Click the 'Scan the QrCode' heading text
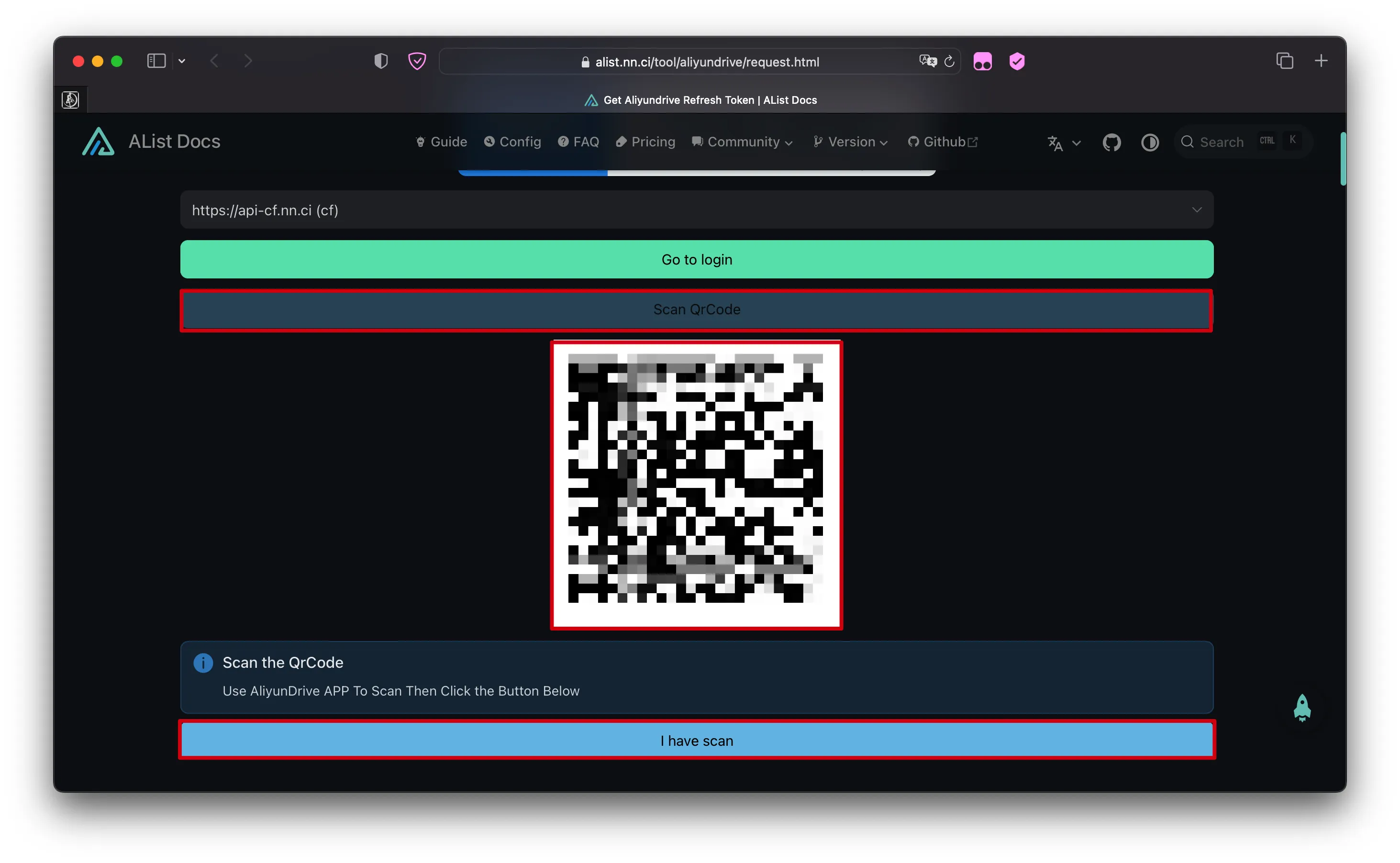Viewport: 1400px width, 863px height. 283,663
